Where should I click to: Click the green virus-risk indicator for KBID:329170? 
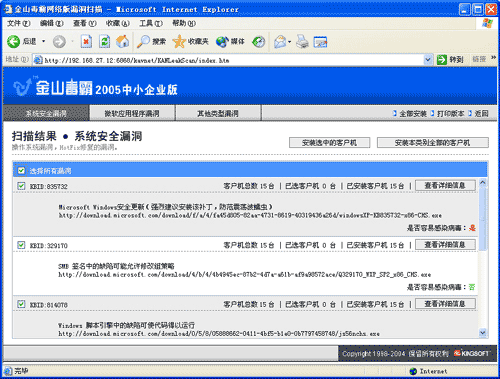[x=472, y=287]
